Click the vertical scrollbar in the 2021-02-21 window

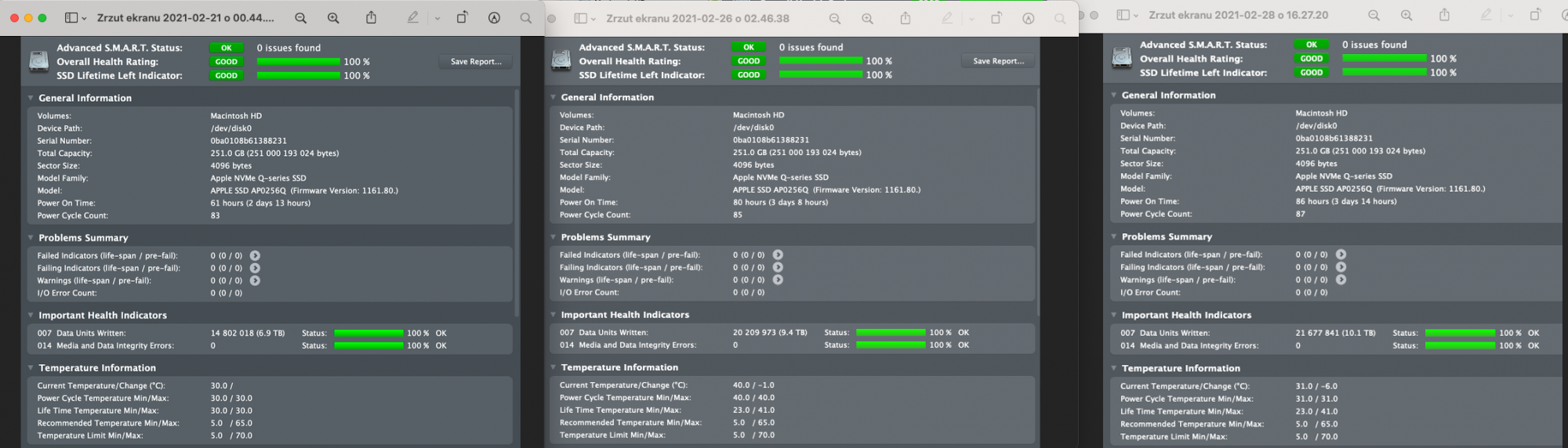pos(517,204)
